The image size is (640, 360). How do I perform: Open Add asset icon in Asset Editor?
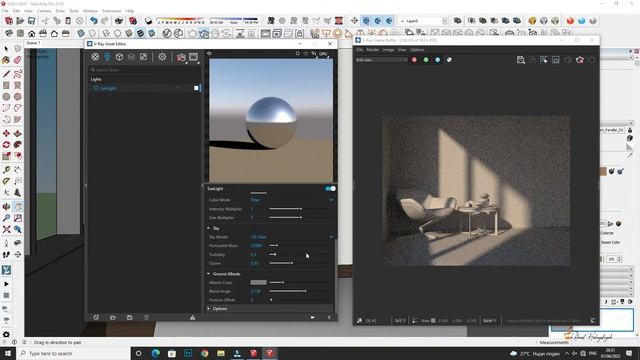[x=96, y=318]
